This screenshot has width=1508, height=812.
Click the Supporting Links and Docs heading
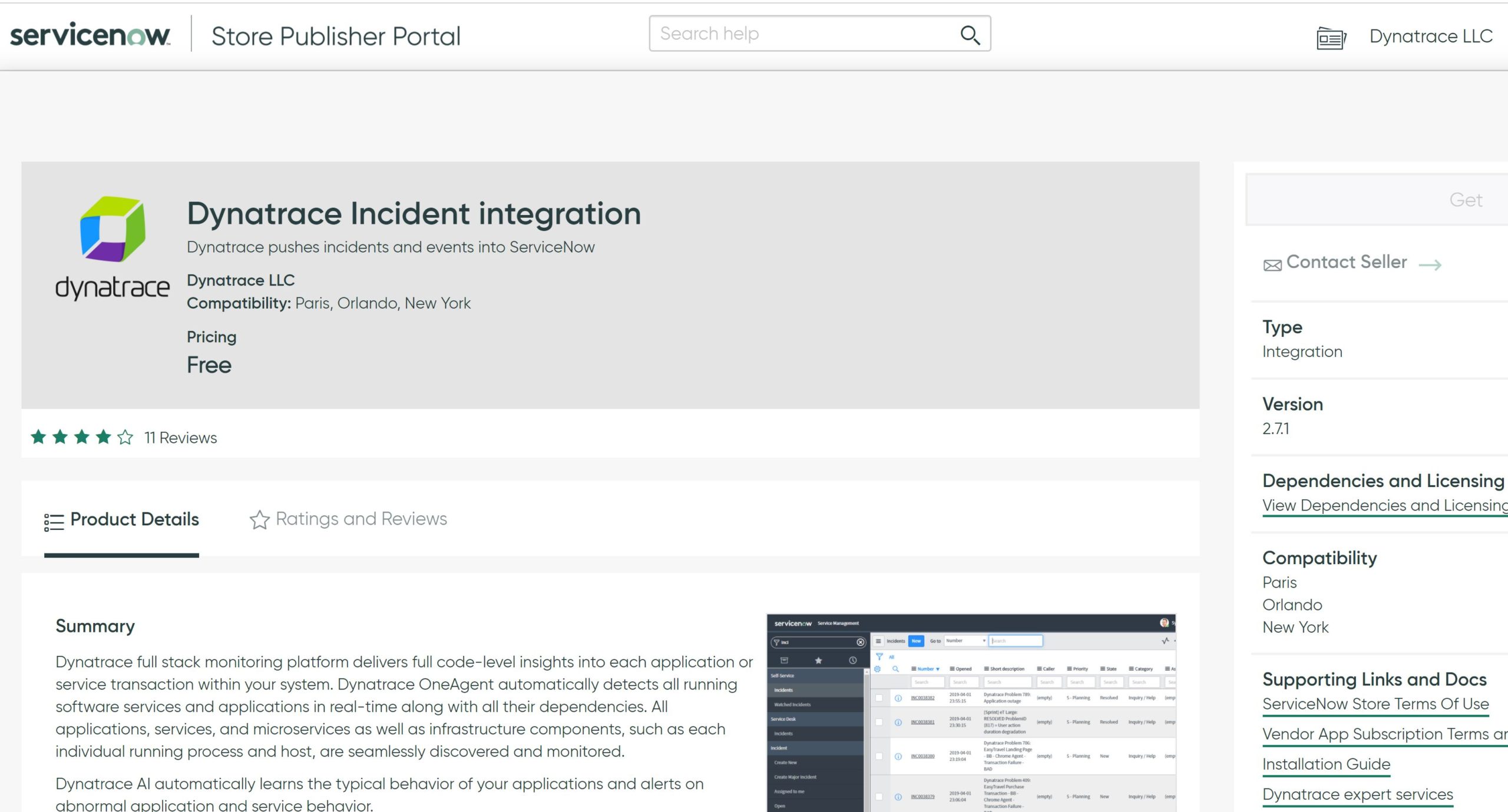1374,680
